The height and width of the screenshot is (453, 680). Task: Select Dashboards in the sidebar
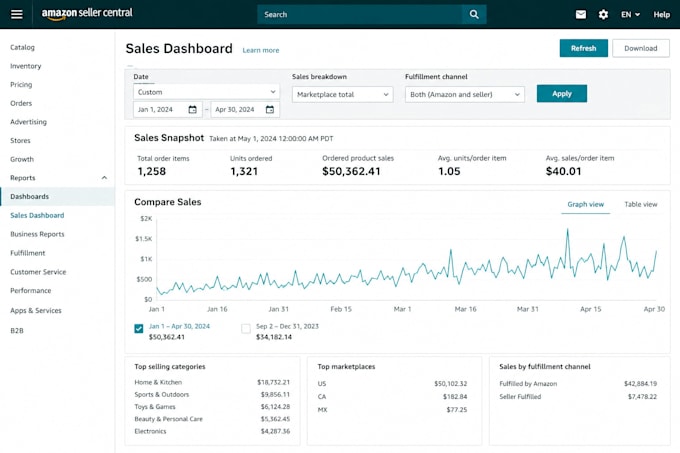click(57, 196)
